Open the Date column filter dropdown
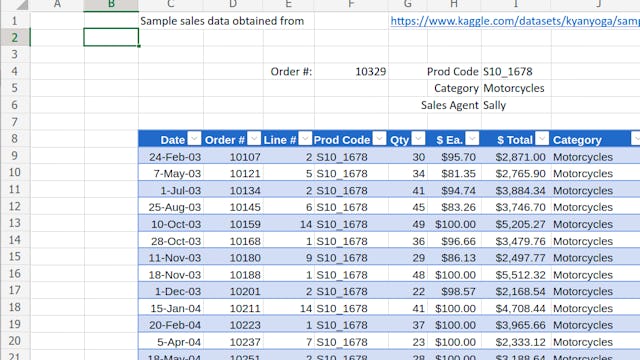Viewport: 640px width, 360px height. click(x=194, y=139)
